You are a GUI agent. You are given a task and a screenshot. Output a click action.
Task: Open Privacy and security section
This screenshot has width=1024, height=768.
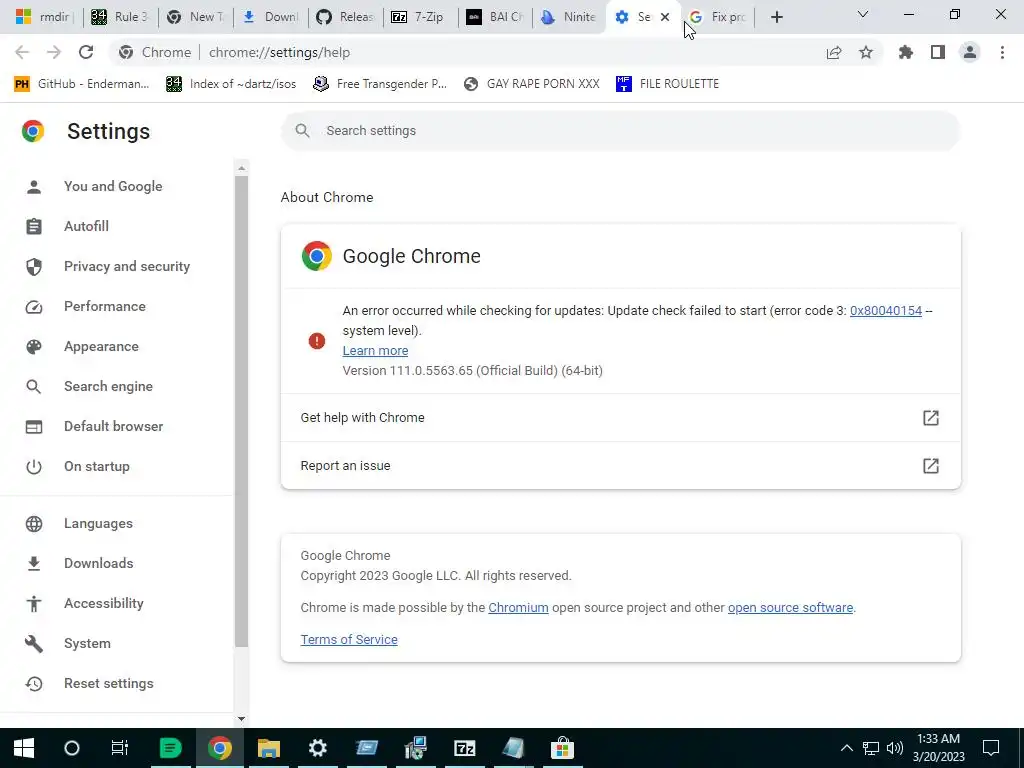[127, 266]
